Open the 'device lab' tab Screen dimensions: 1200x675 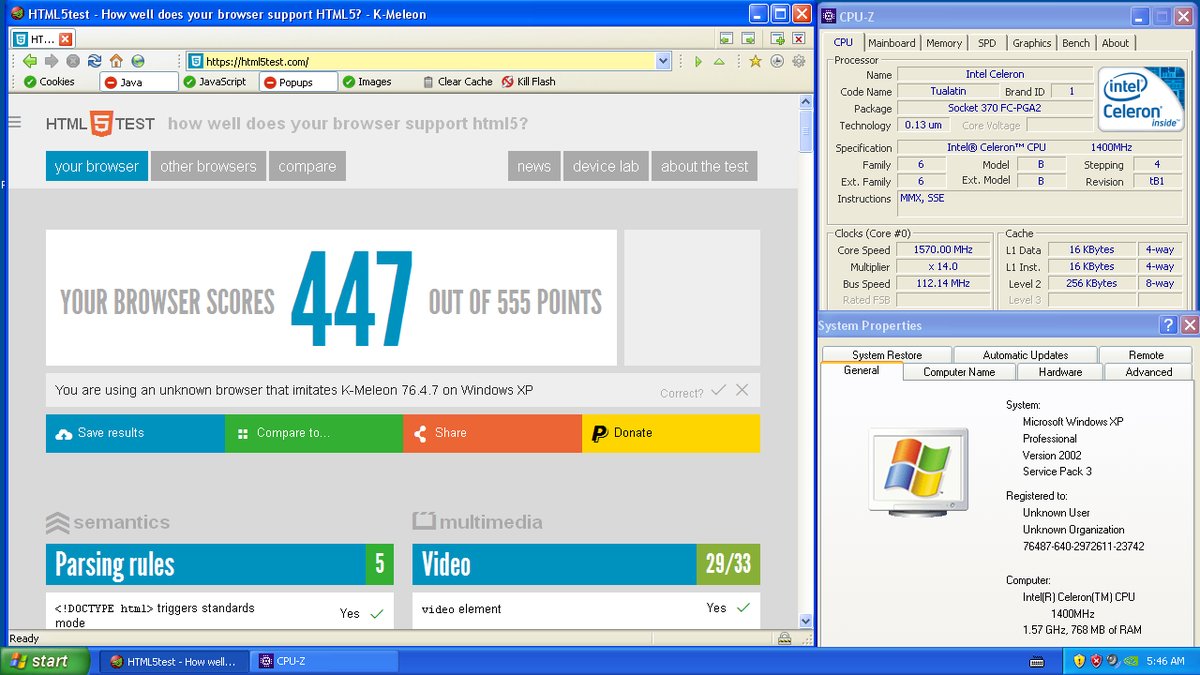[605, 166]
